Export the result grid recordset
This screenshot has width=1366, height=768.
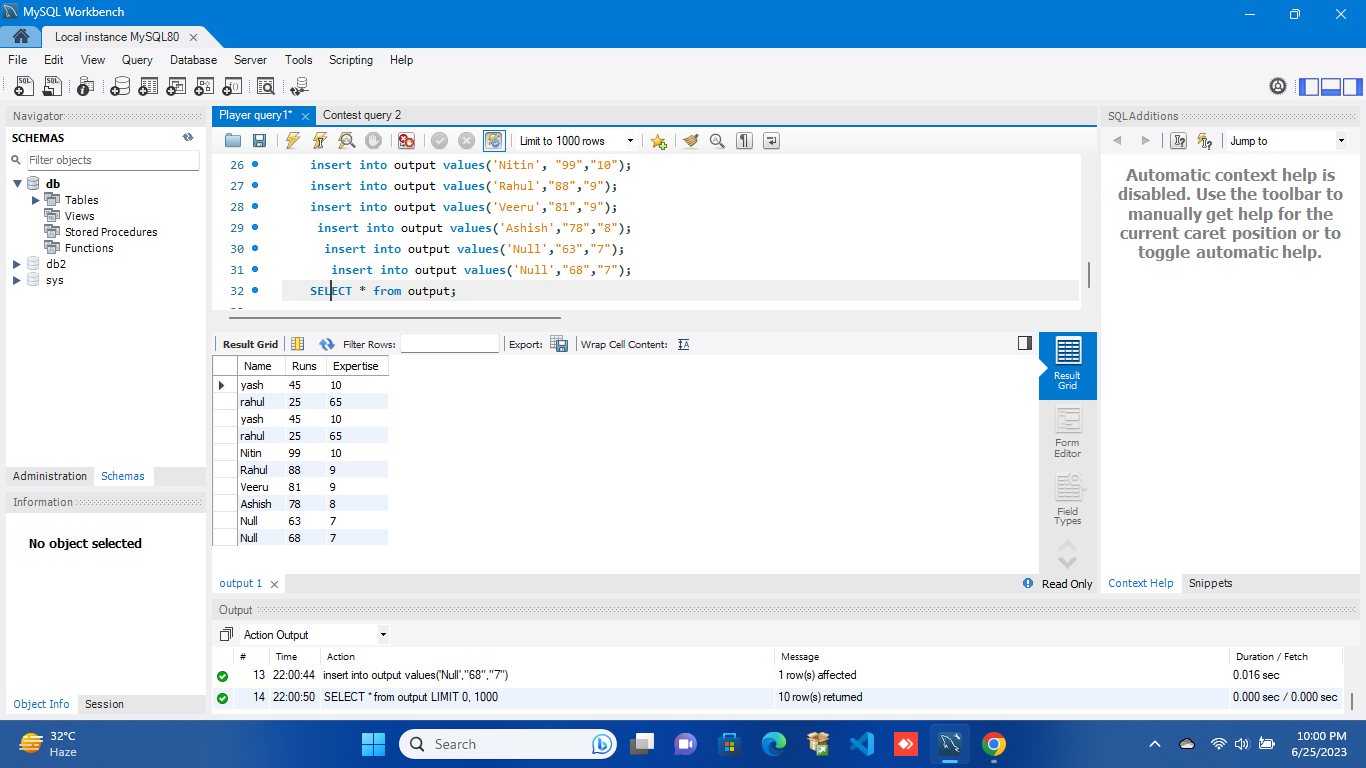(x=559, y=343)
